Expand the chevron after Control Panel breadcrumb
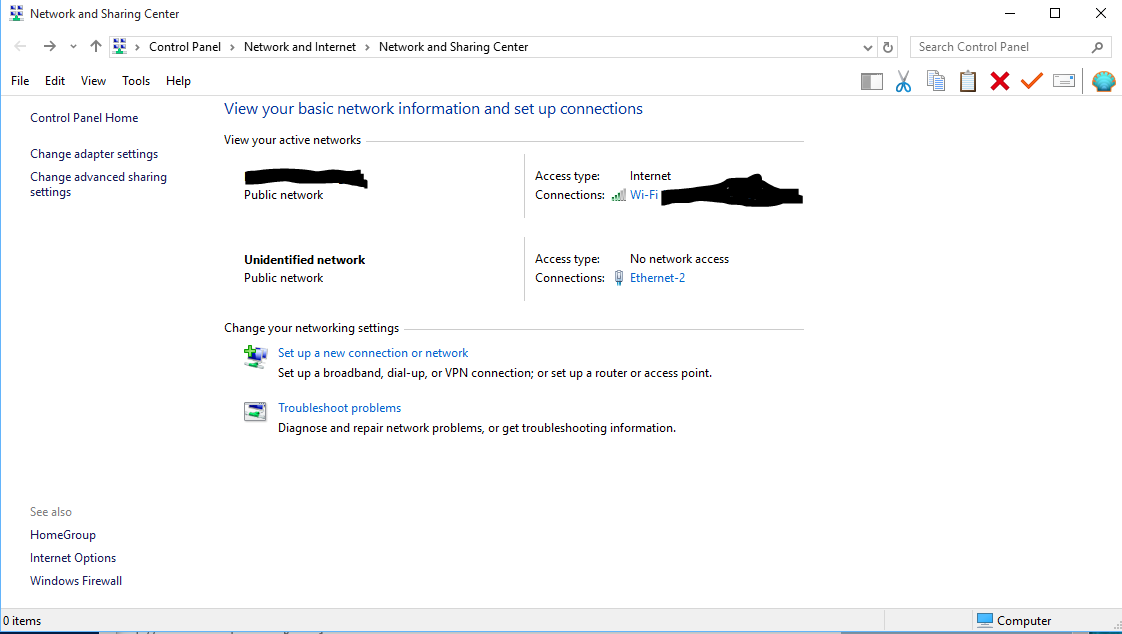 (233, 47)
